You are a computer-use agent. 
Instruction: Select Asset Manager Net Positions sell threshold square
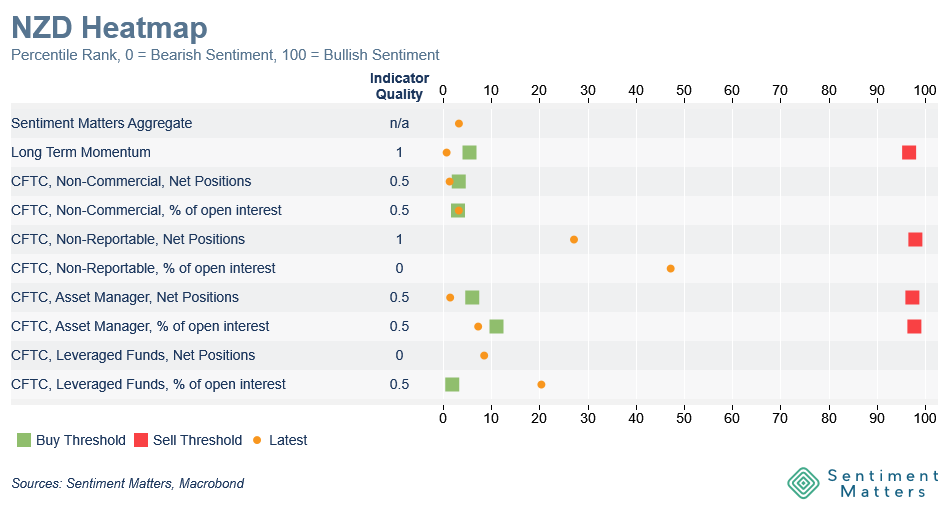pos(912,297)
